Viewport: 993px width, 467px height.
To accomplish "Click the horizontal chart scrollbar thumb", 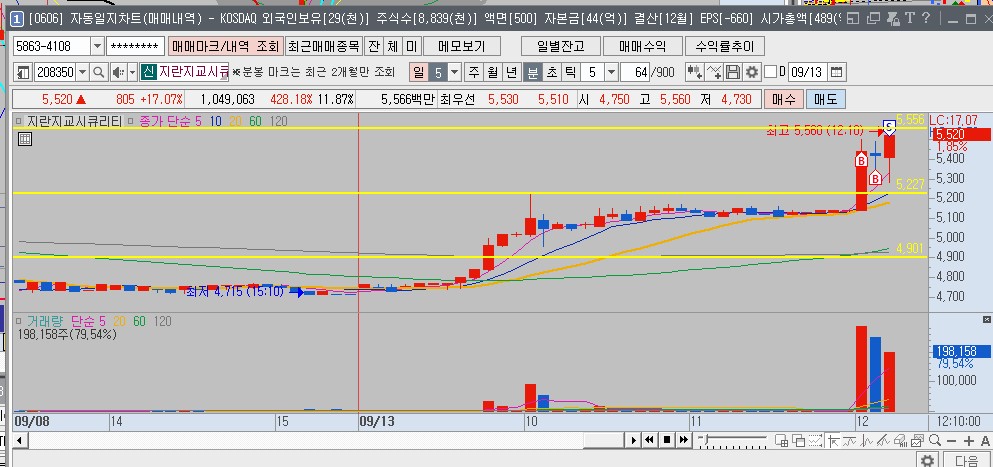I will point(604,440).
